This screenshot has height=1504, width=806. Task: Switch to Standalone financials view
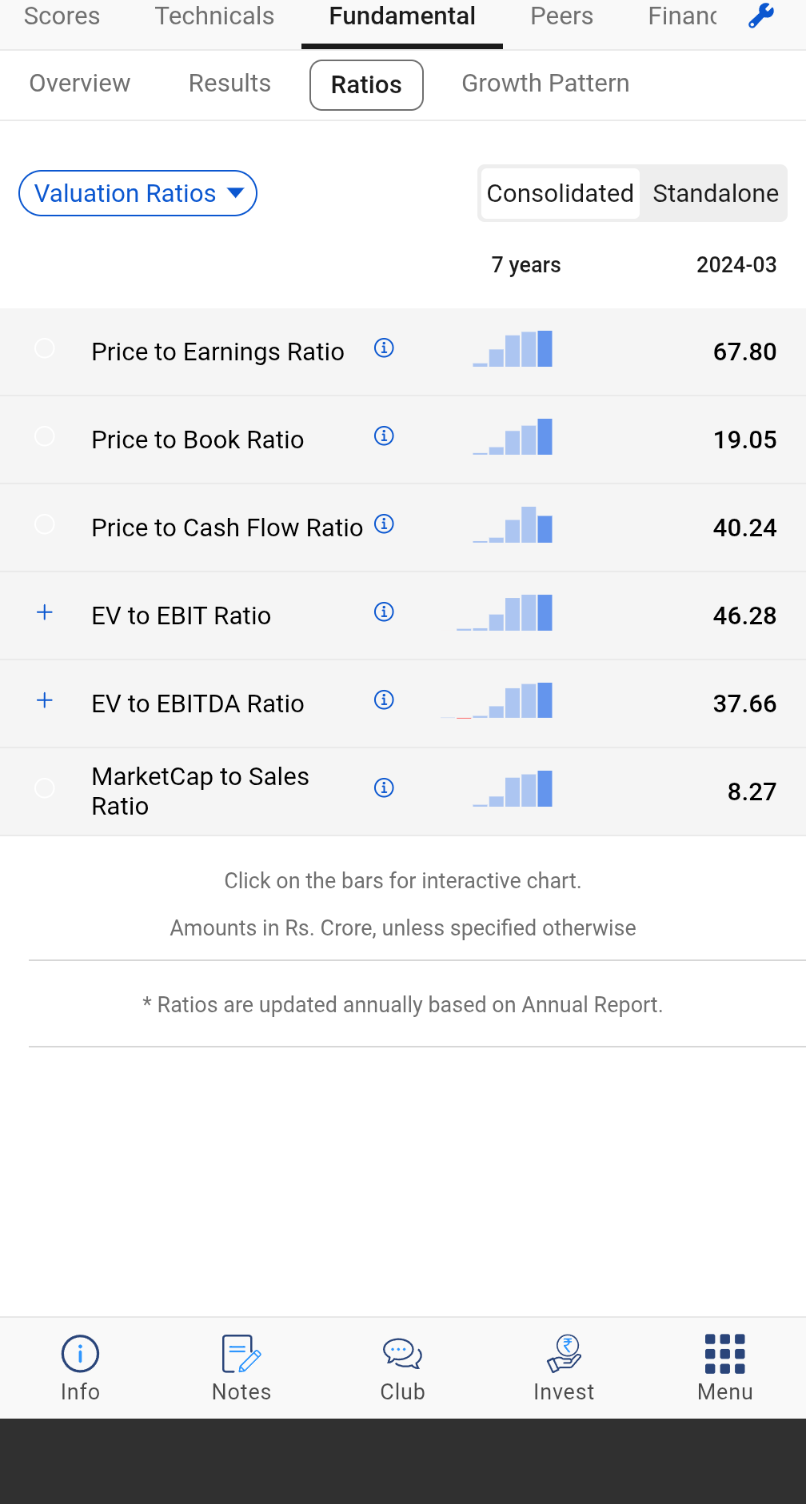[715, 193]
